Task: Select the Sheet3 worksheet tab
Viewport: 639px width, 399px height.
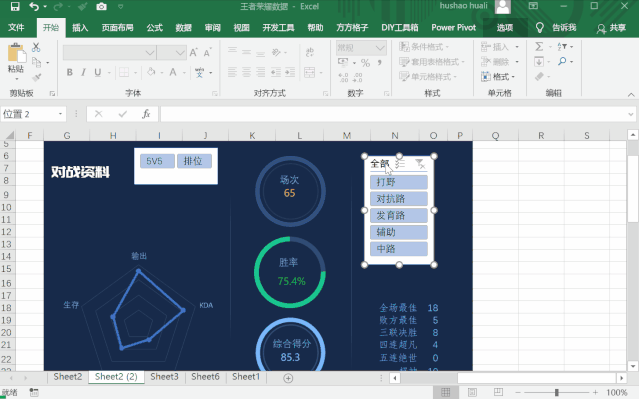Action: tap(164, 377)
